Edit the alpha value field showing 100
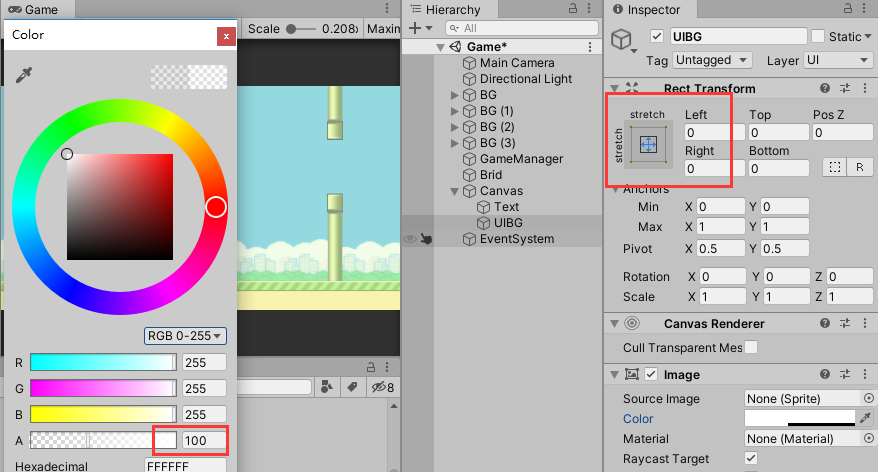This screenshot has height=472, width=878. pyautogui.click(x=204, y=440)
